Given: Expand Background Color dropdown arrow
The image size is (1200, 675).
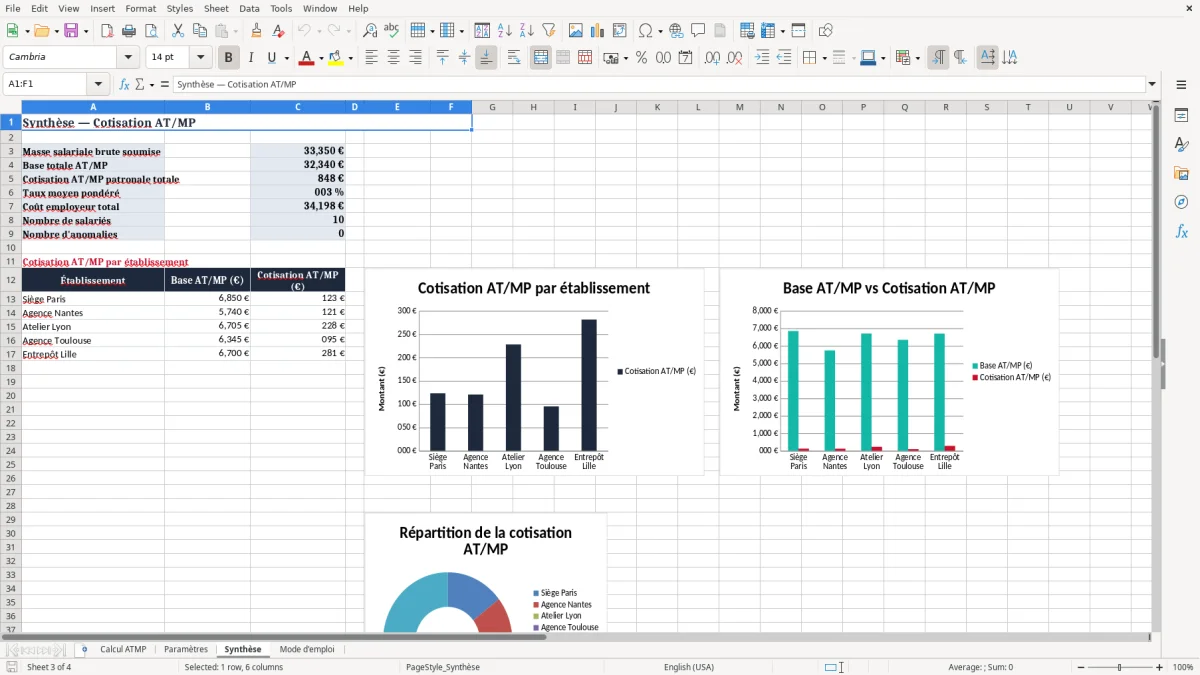Looking at the screenshot, I should tap(350, 58).
